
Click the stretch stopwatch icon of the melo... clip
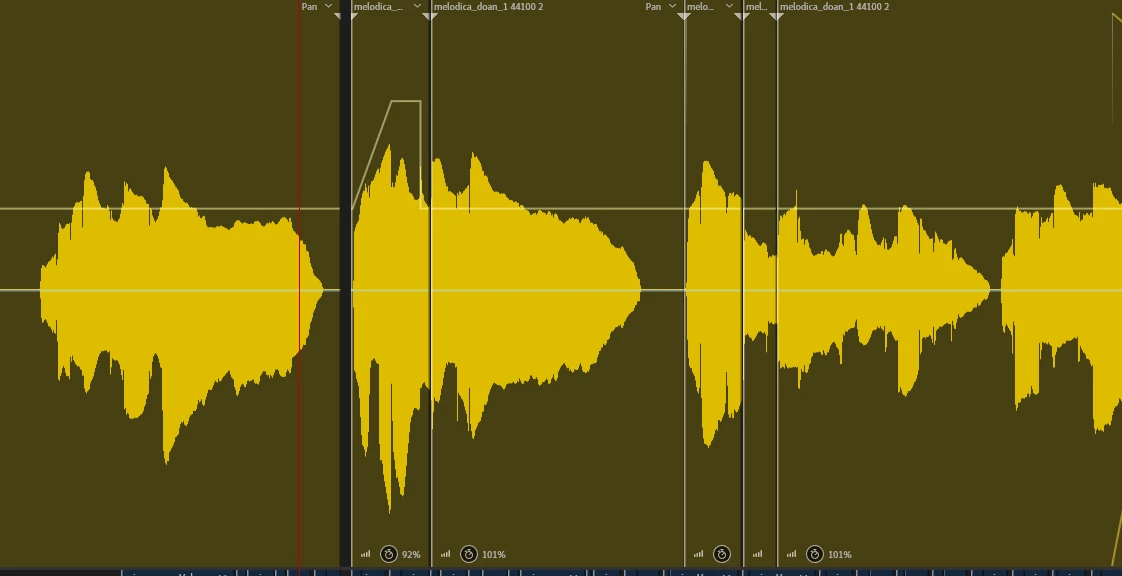[x=721, y=554]
